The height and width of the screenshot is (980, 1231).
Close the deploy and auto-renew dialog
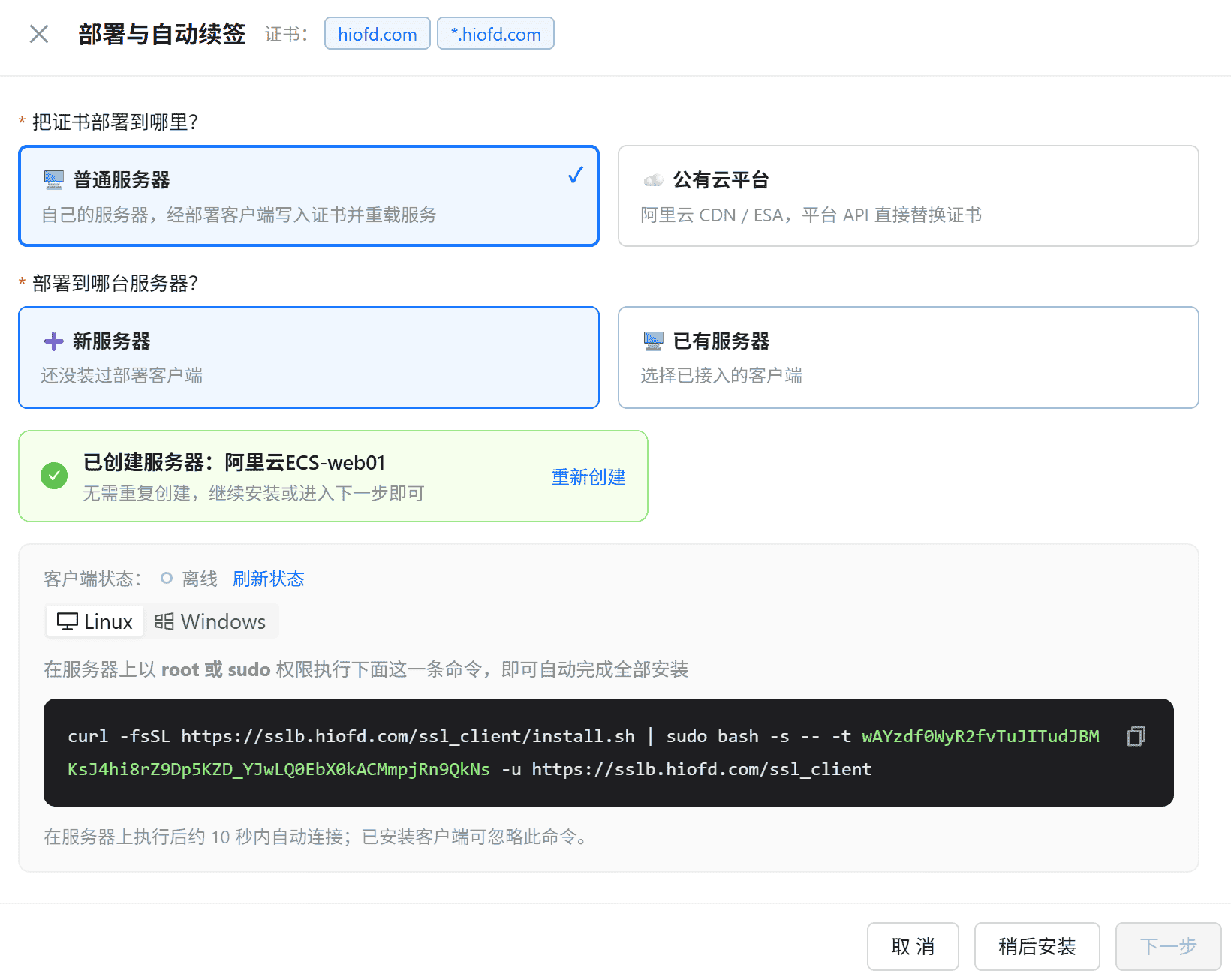pyautogui.click(x=39, y=34)
